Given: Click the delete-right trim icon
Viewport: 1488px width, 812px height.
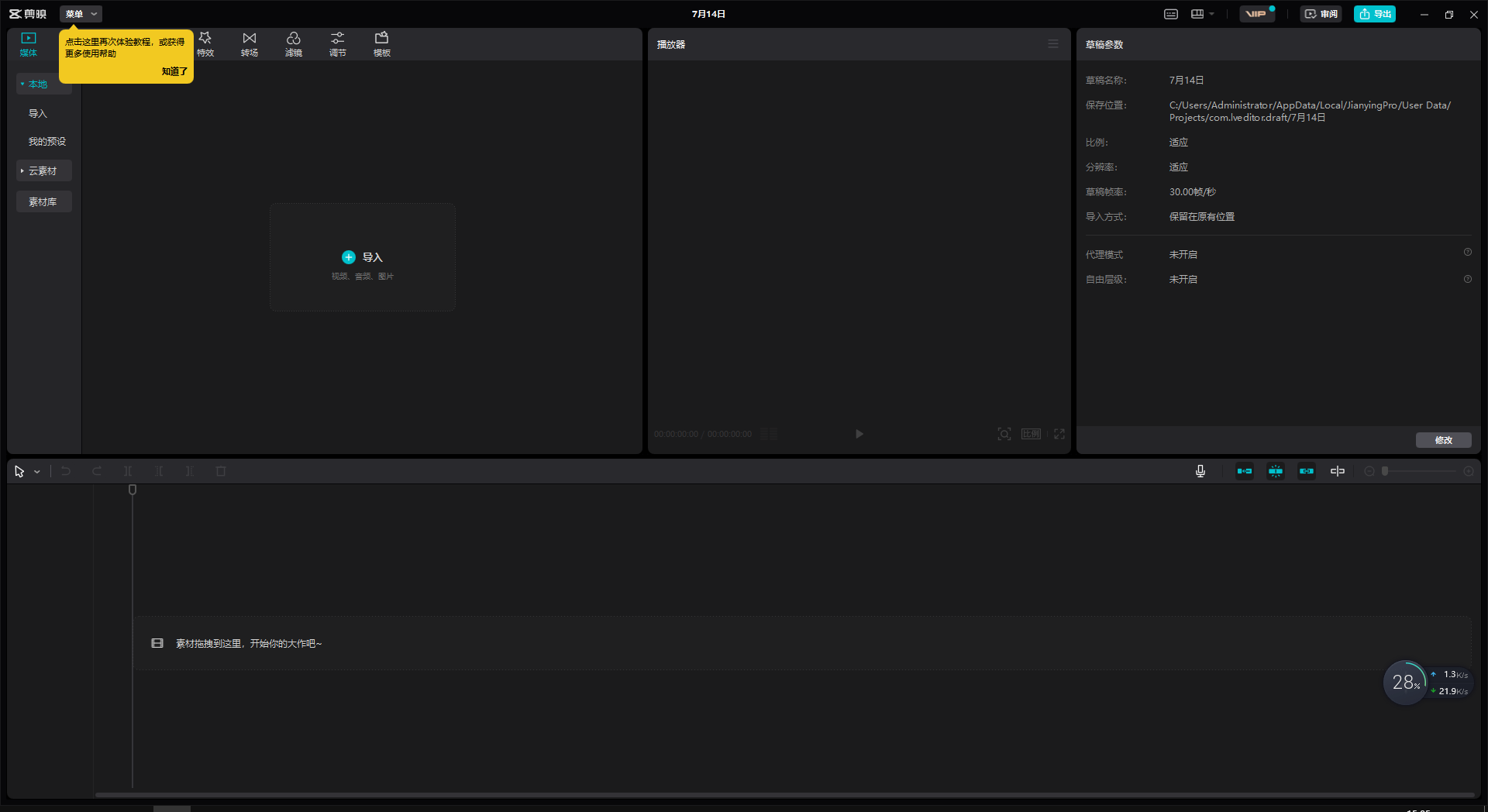Looking at the screenshot, I should [x=190, y=471].
